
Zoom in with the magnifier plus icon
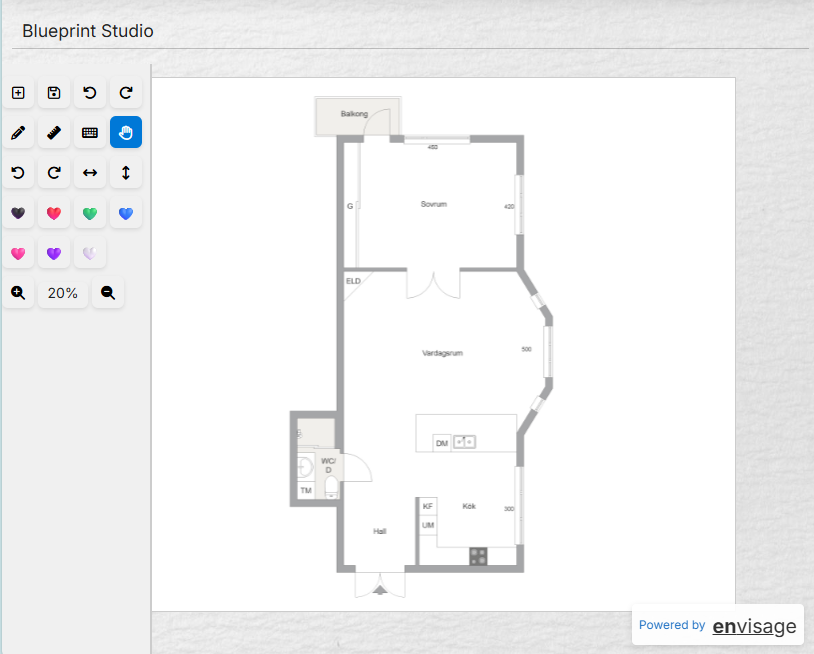pyautogui.click(x=18, y=293)
